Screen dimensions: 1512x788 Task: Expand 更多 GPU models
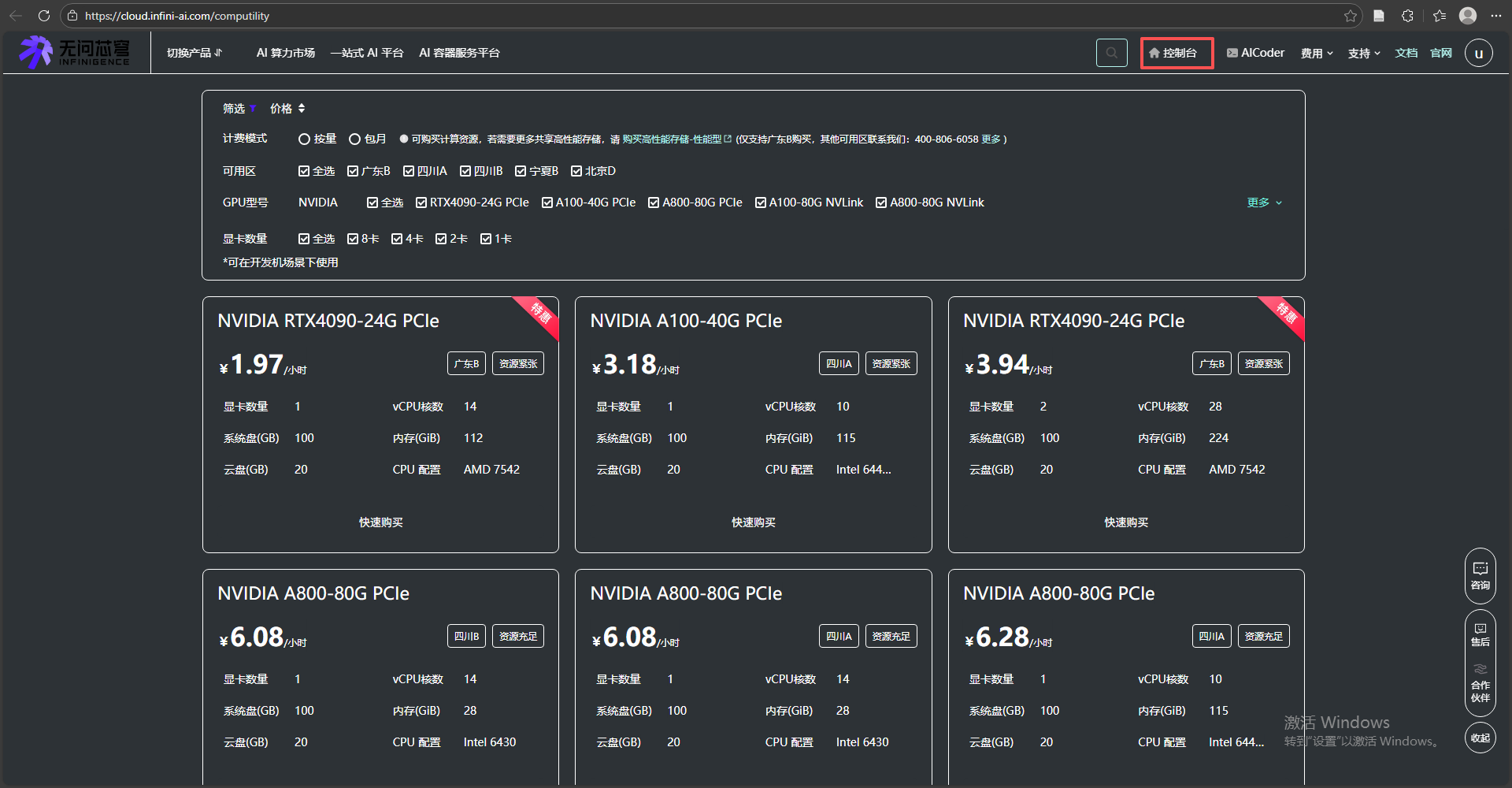click(x=1265, y=203)
